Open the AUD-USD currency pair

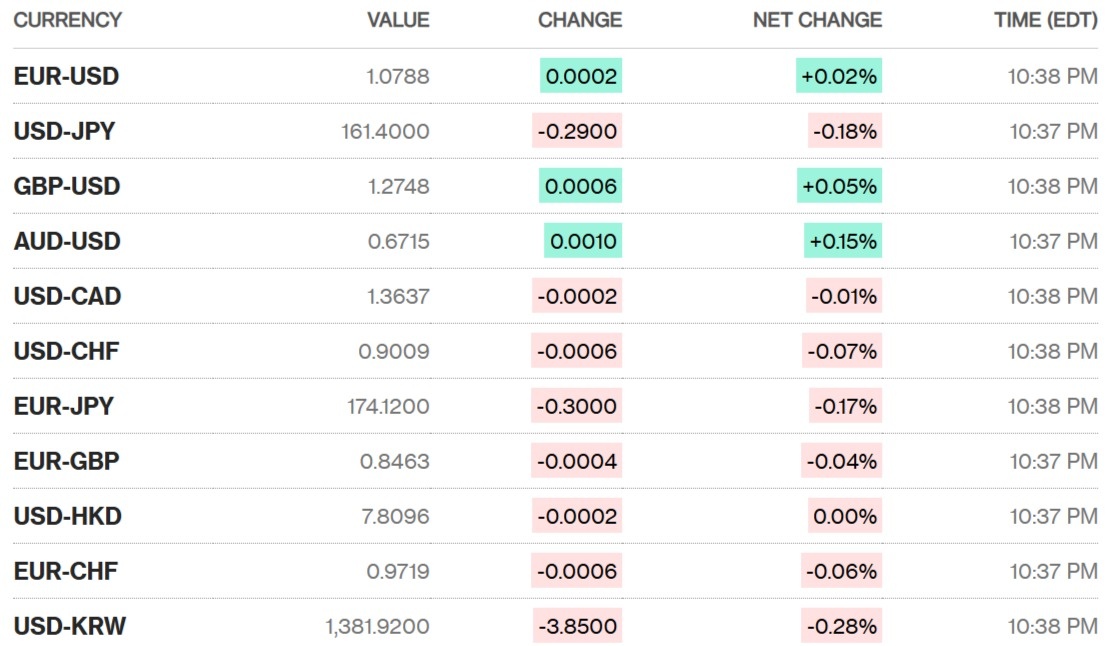pyautogui.click(x=66, y=241)
